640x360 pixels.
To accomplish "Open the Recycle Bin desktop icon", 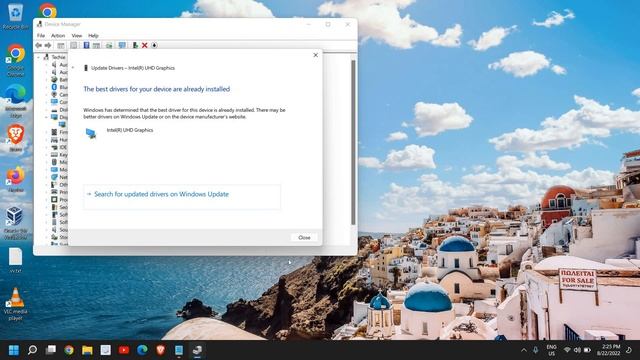I will click(16, 17).
